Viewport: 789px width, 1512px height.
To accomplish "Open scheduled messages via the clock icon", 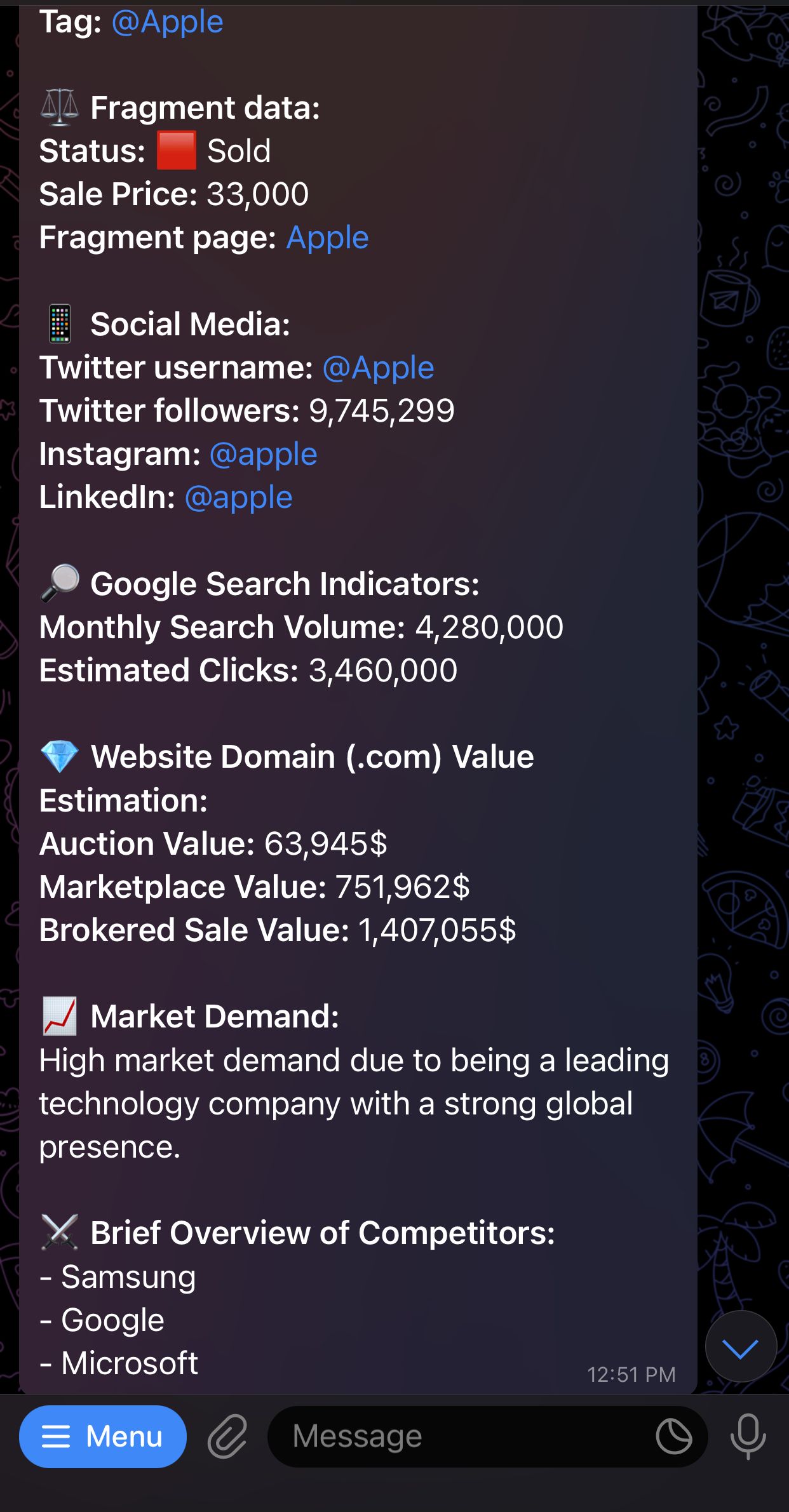I will 675,1436.
